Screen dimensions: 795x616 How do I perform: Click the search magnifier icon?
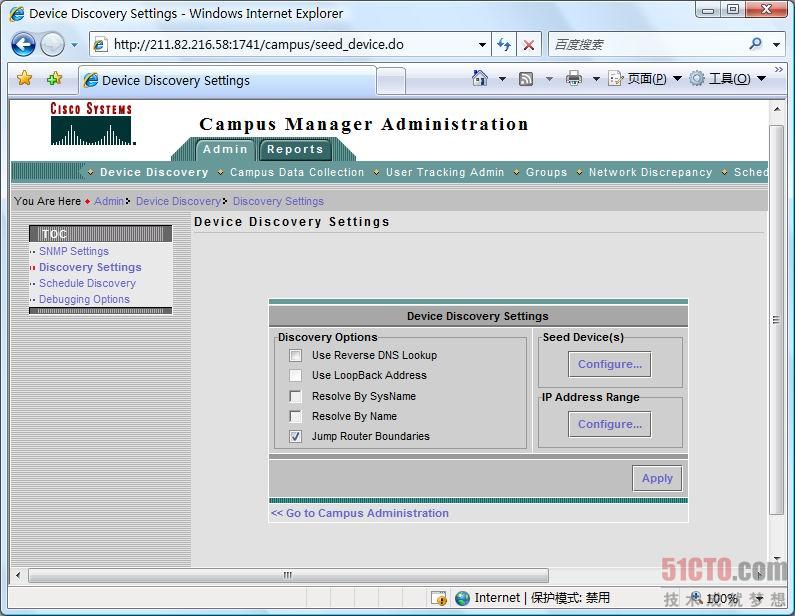[755, 45]
